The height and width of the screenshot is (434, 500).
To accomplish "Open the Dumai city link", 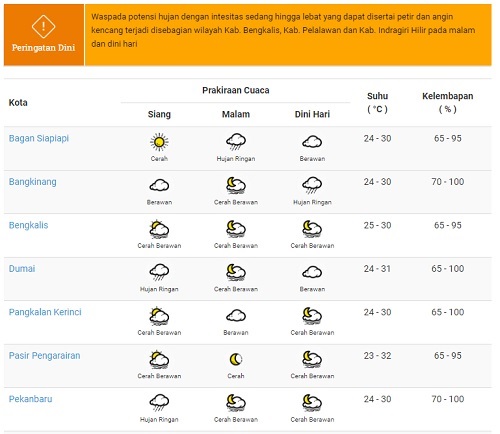I will (22, 269).
